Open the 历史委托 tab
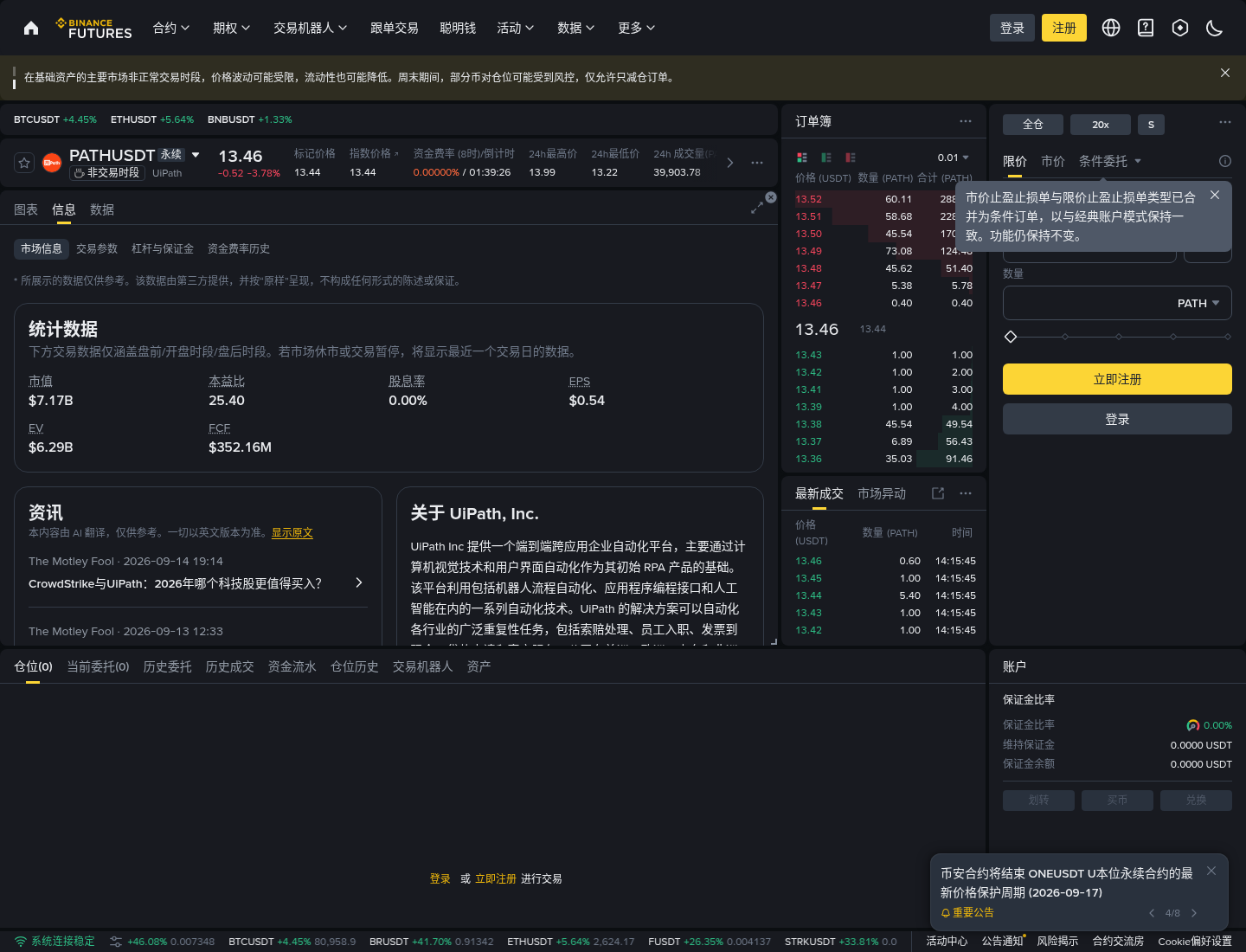The width and height of the screenshot is (1246, 952). coord(168,666)
